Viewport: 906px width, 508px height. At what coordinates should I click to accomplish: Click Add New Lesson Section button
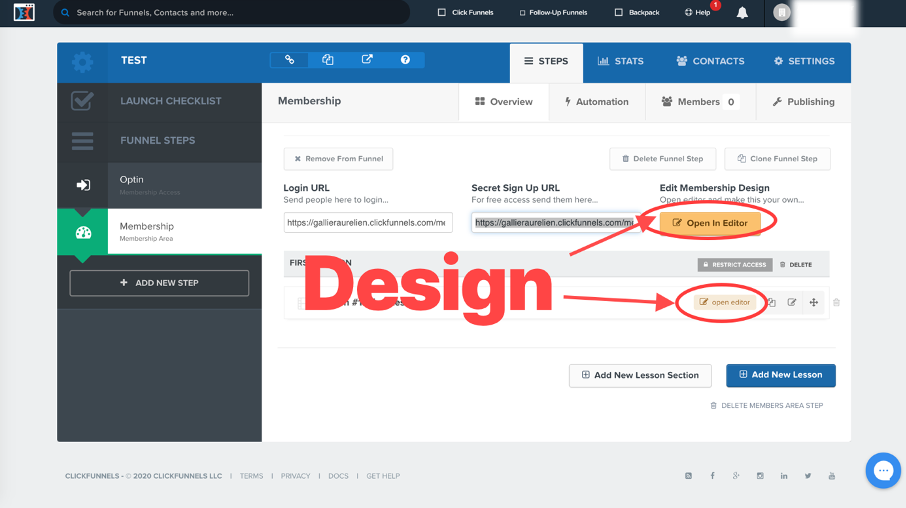coord(640,376)
